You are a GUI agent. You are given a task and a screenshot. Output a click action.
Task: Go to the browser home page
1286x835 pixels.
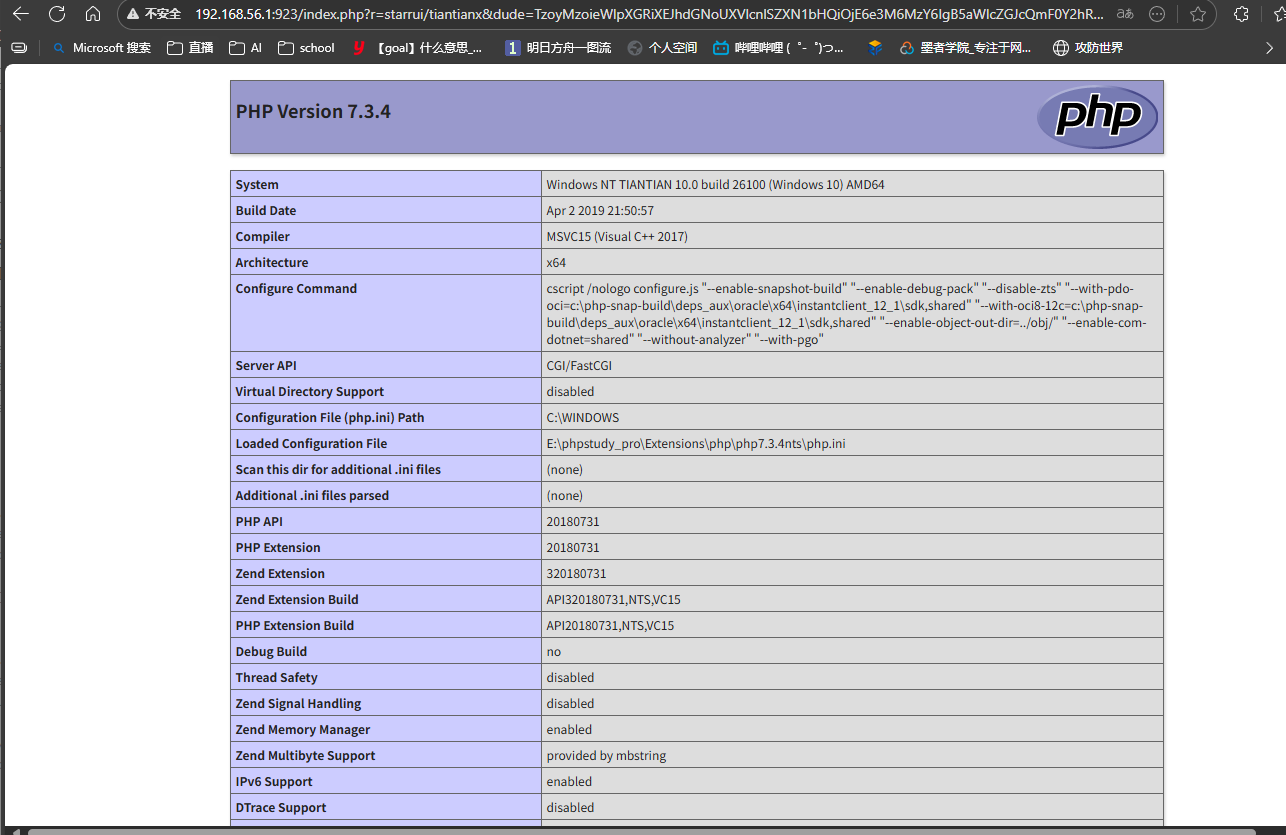click(93, 14)
